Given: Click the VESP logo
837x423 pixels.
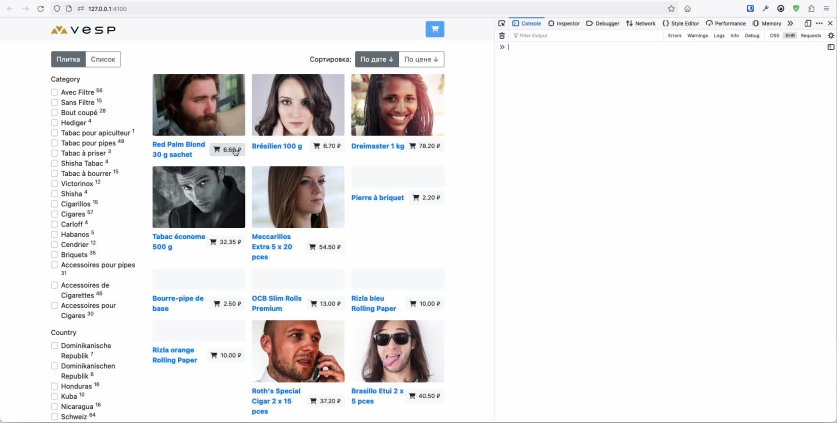Looking at the screenshot, I should coord(83,30).
